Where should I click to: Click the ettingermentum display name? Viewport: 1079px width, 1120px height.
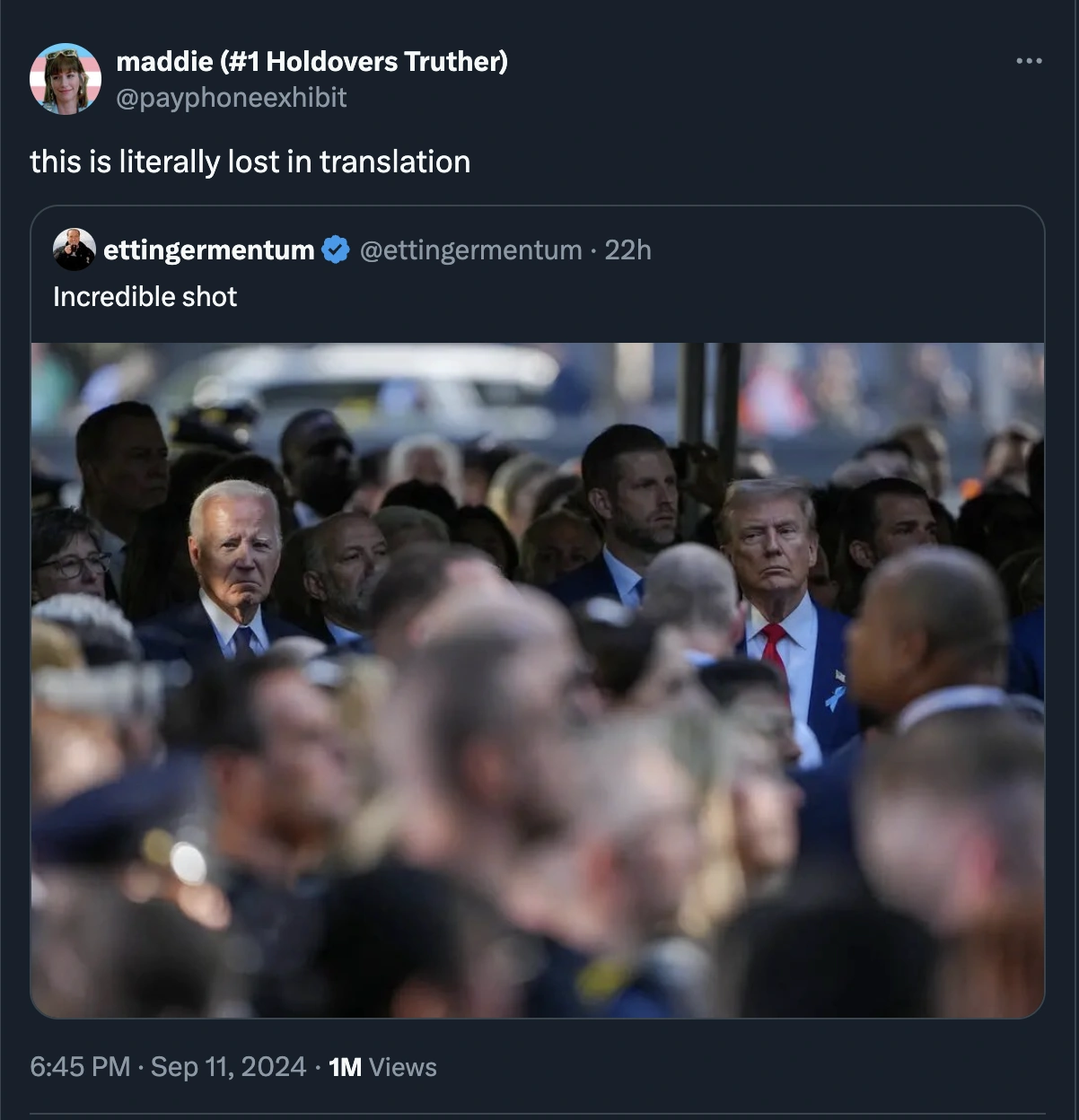[209, 249]
